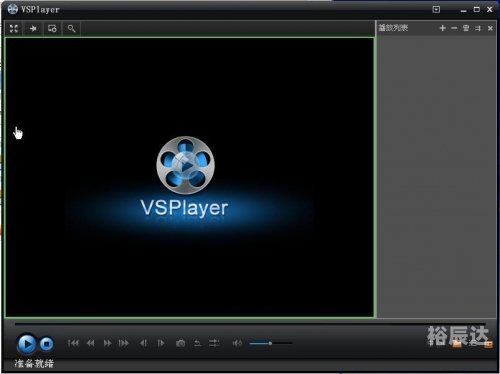
Task: Mute audio with the speaker icon
Action: tap(237, 343)
